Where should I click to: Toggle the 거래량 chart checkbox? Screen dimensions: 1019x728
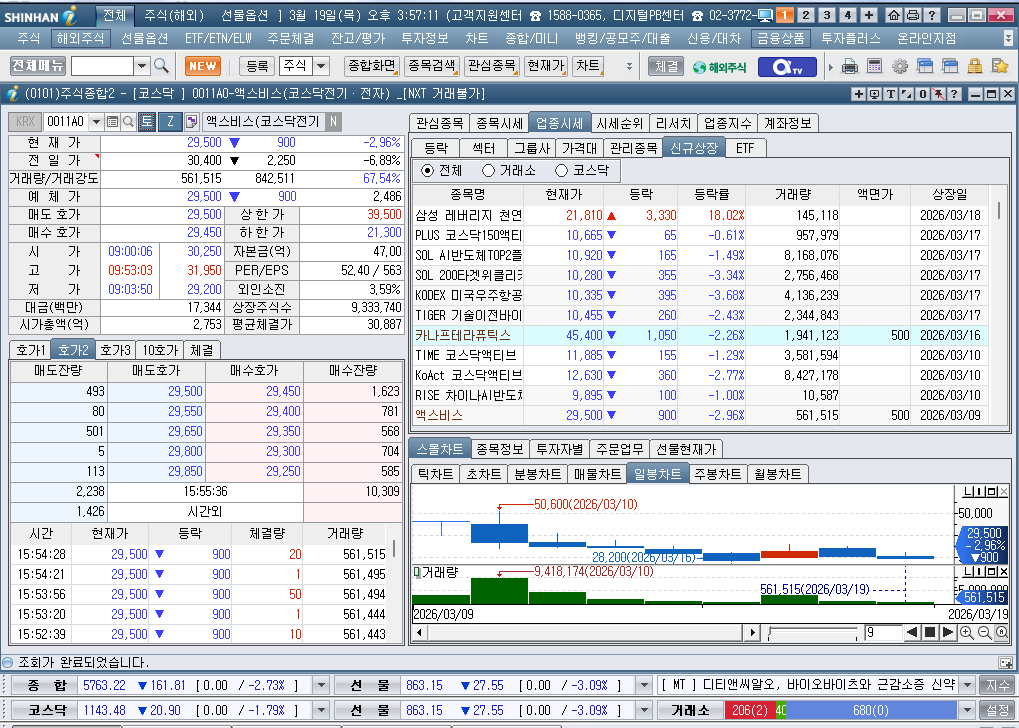pyautogui.click(x=417, y=572)
